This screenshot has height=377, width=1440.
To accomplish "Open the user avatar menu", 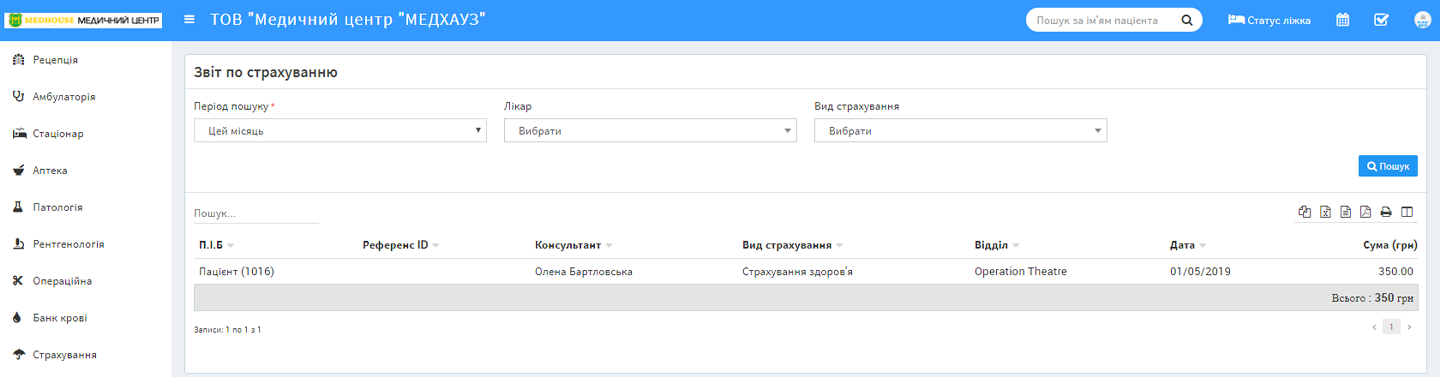I will tap(1422, 20).
